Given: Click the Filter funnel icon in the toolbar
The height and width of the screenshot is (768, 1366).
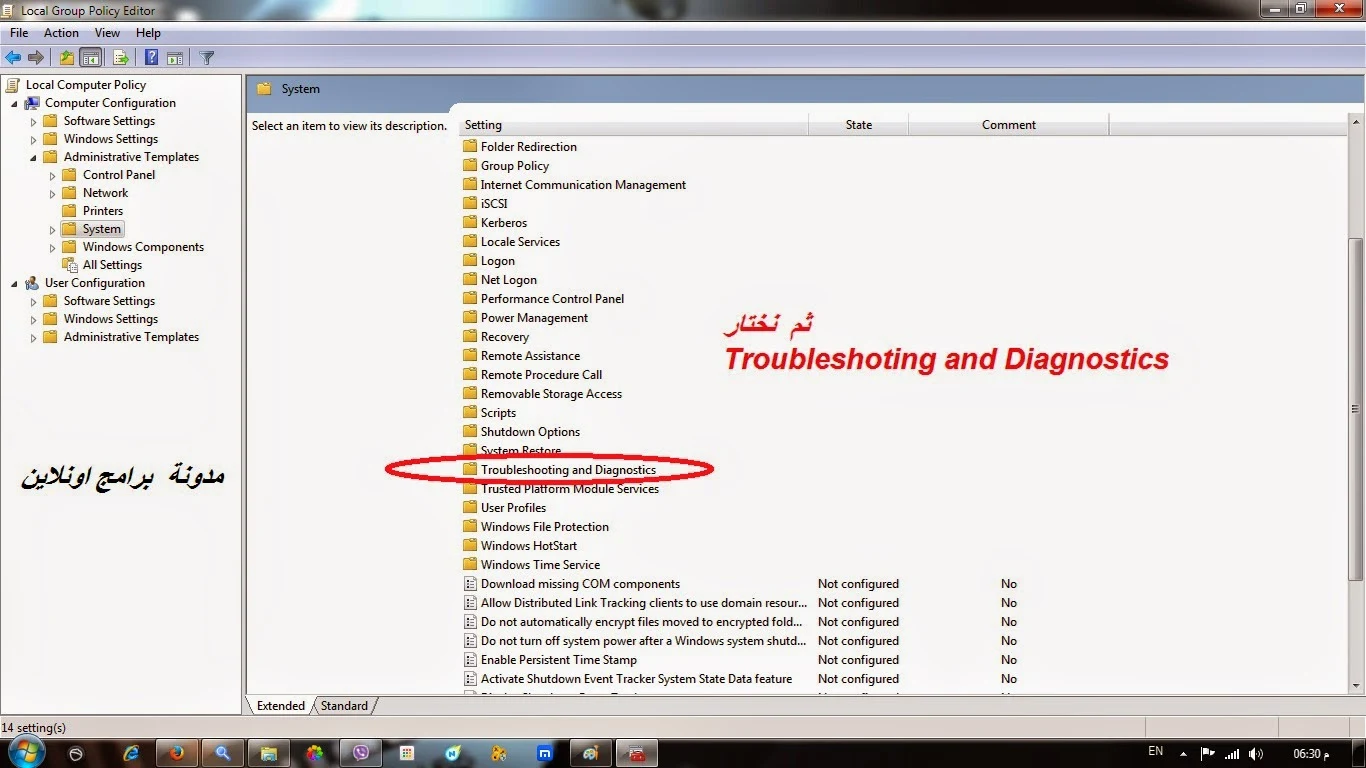Looking at the screenshot, I should 207,58.
